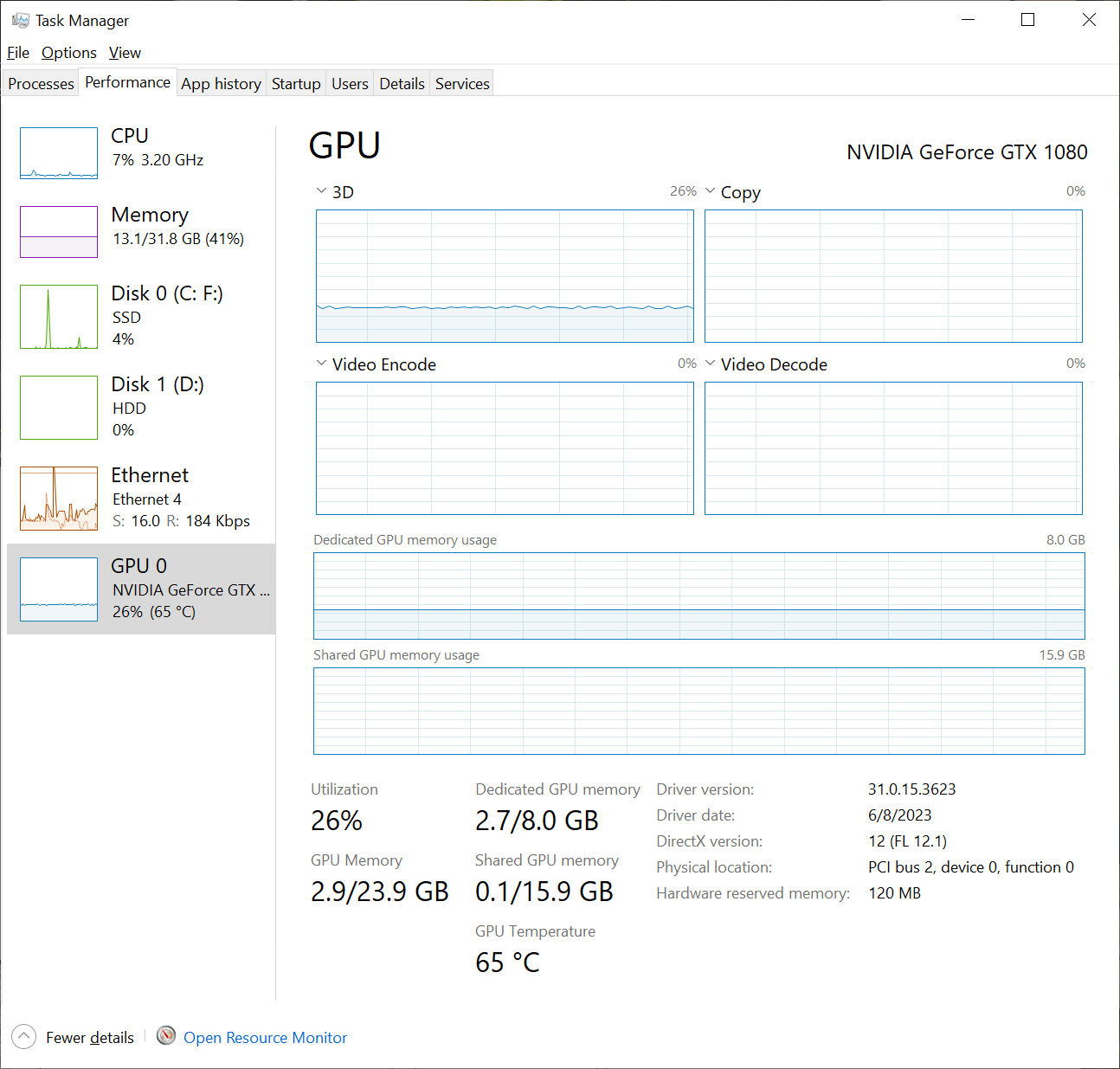The image size is (1120, 1069).
Task: Click the Utilization 26% value
Action: coord(337,821)
